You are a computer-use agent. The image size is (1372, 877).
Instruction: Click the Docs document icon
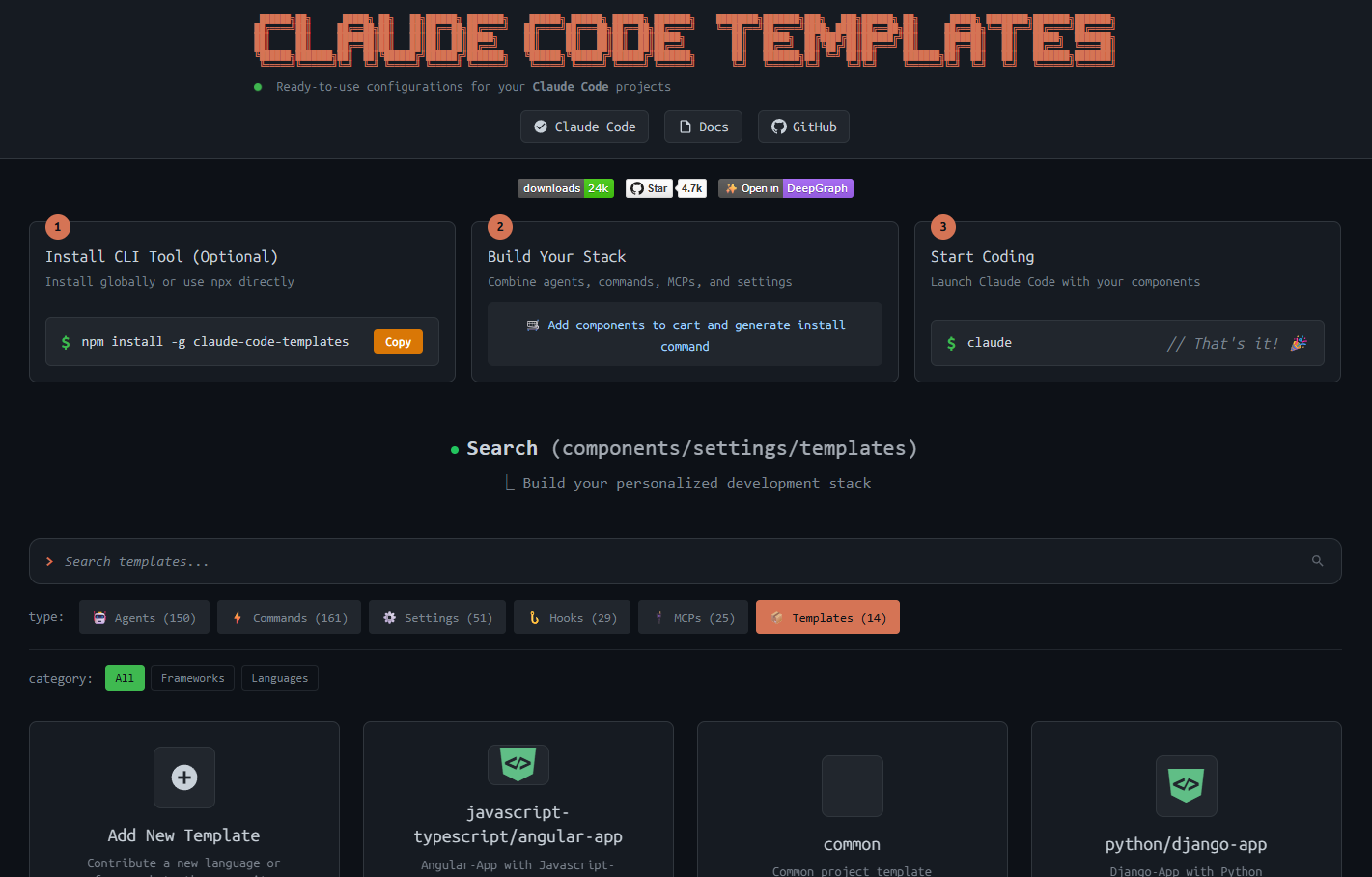[x=686, y=127]
